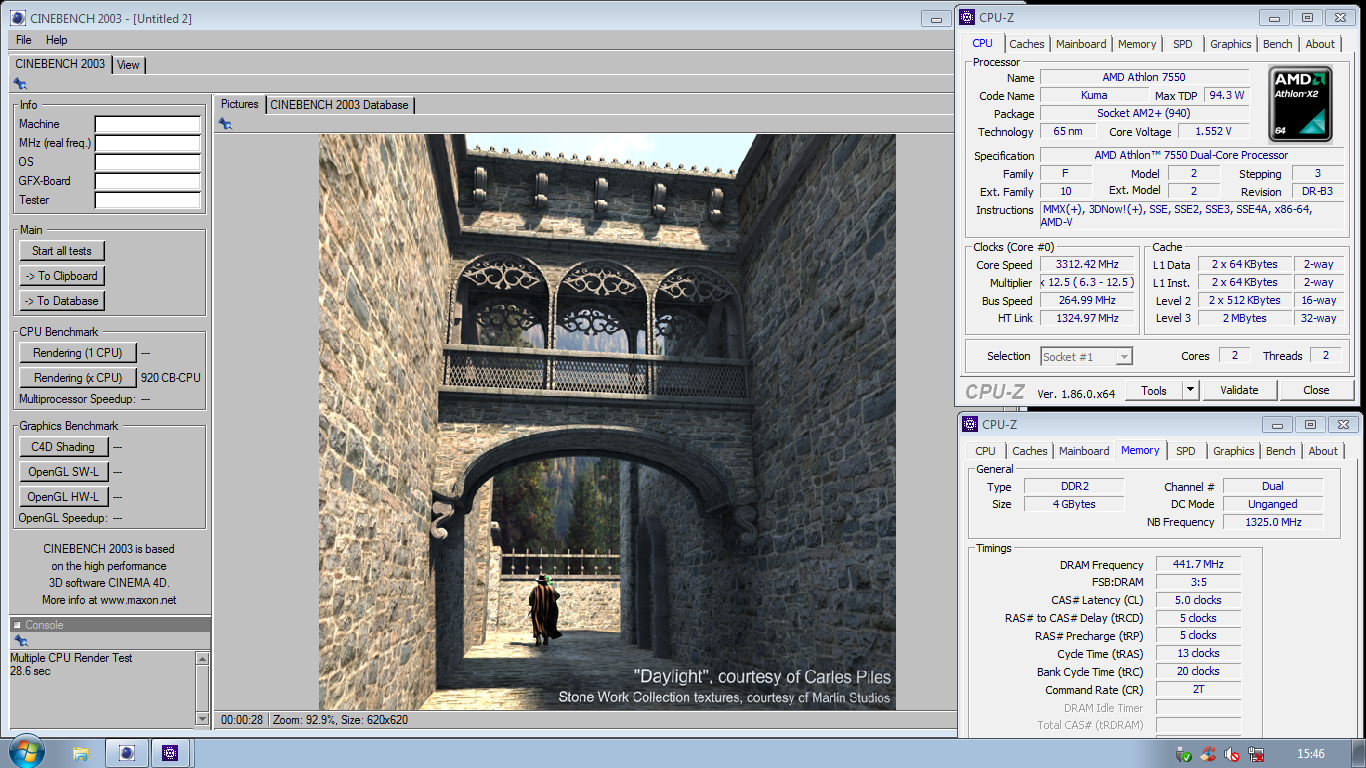The width and height of the screenshot is (1366, 768).
Task: Click the Tools button in CPU-Z
Action: (x=1154, y=390)
